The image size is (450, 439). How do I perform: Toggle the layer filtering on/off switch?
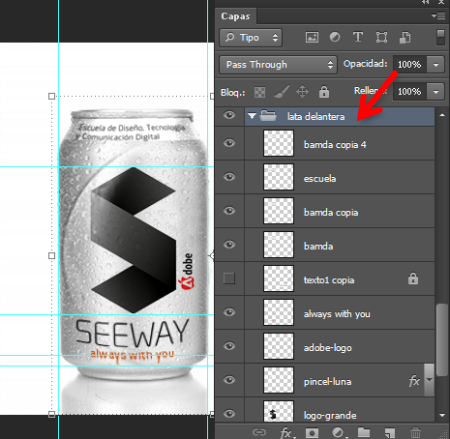[440, 37]
